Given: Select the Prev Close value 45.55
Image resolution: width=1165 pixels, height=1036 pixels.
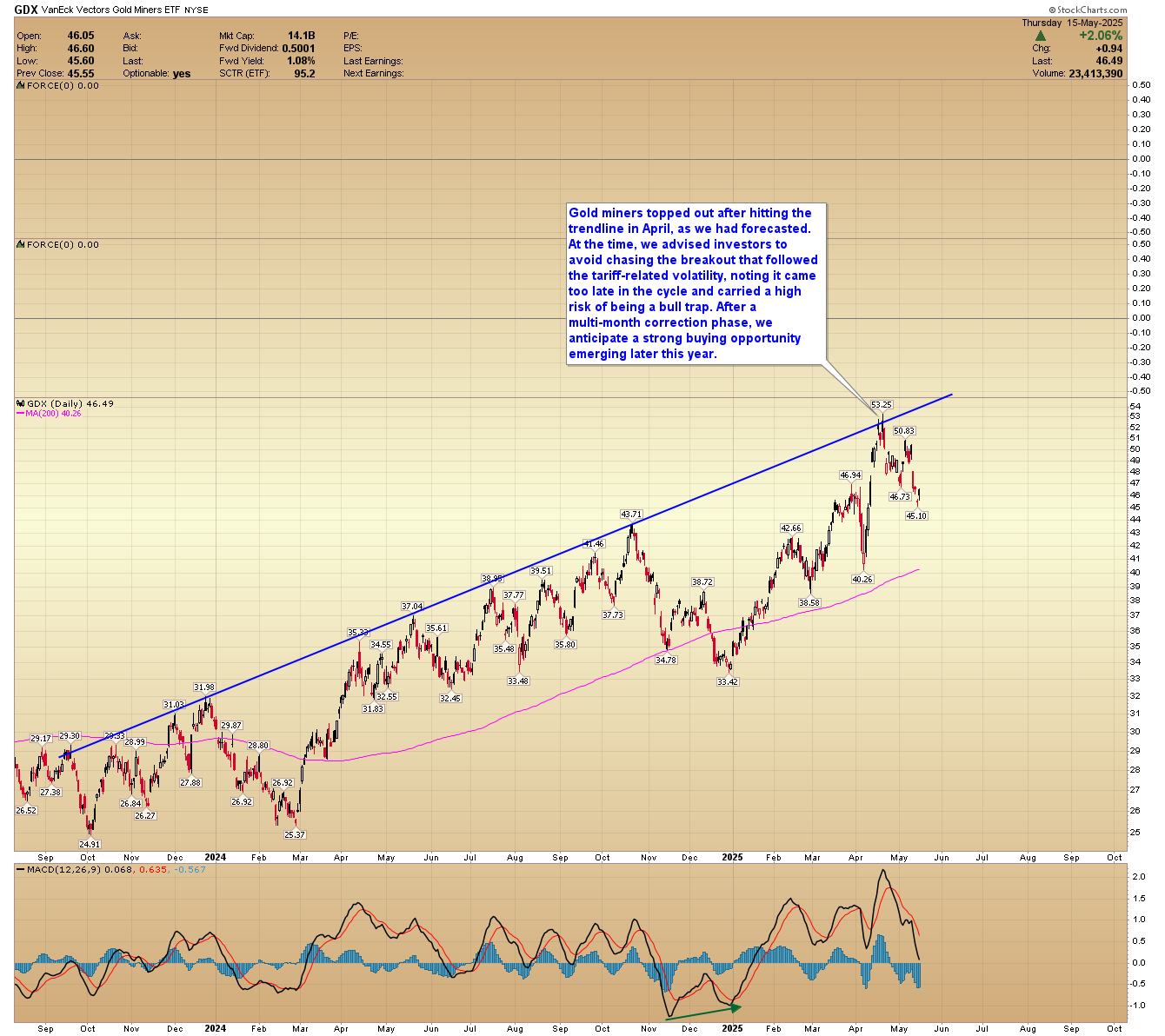Looking at the screenshot, I should (81, 74).
